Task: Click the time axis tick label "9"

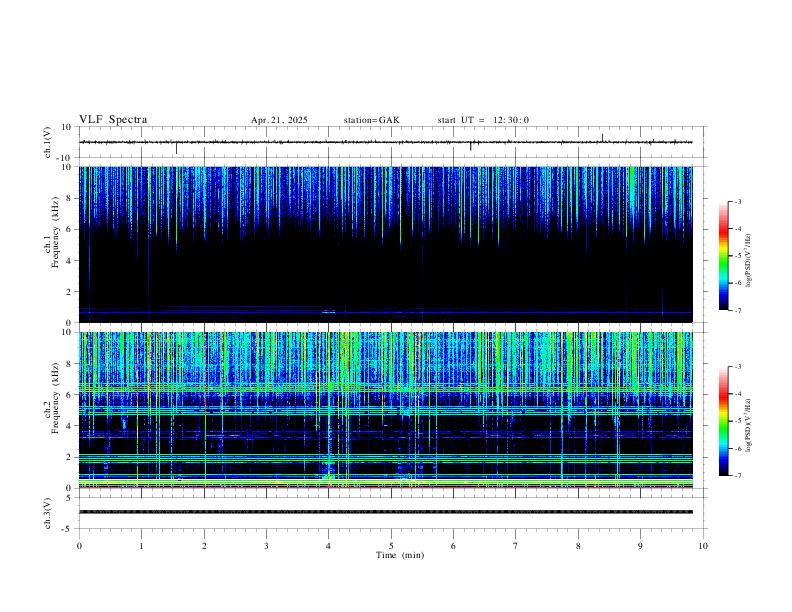Action: [x=640, y=546]
